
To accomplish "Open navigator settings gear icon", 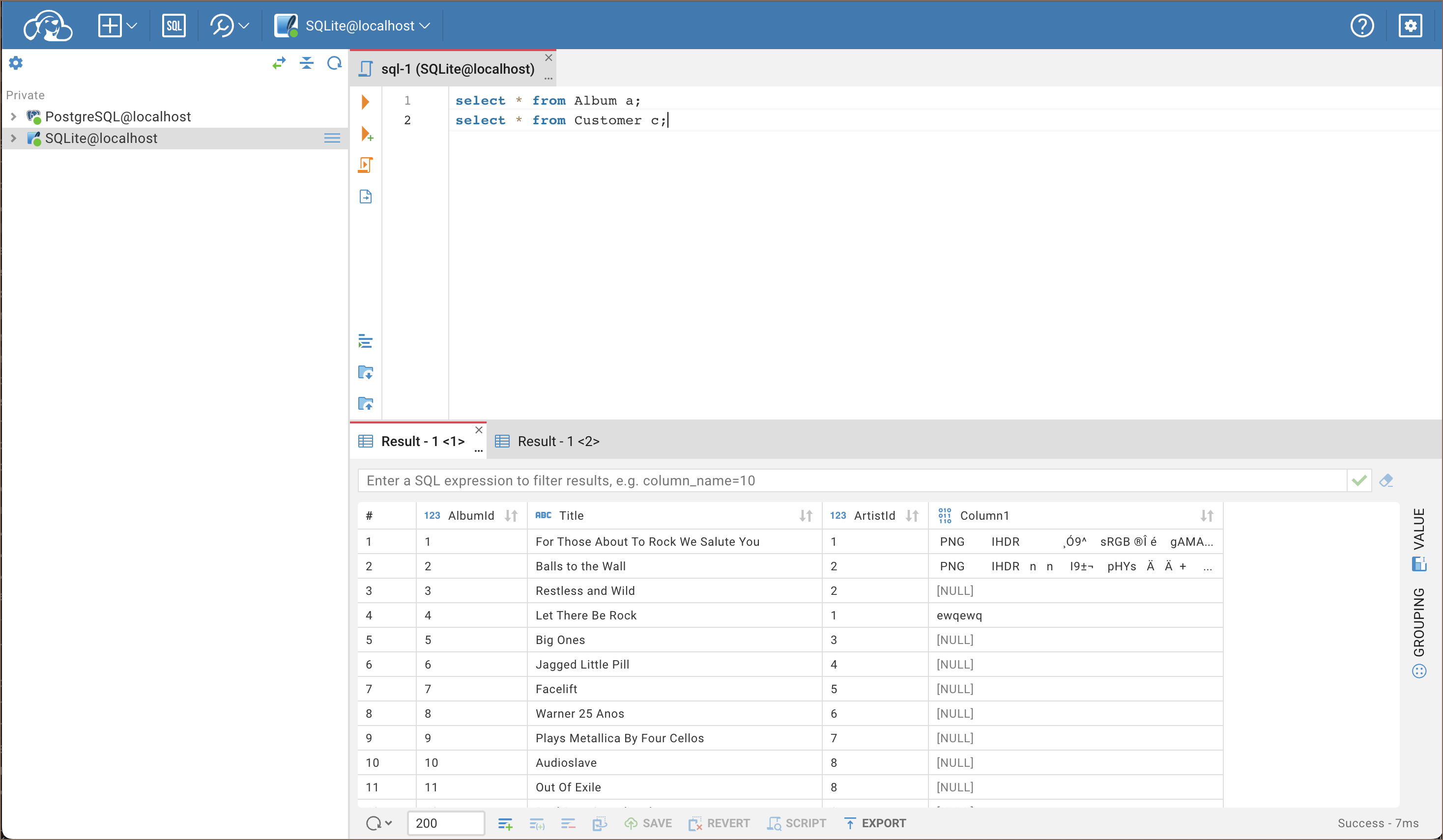I will coord(16,63).
